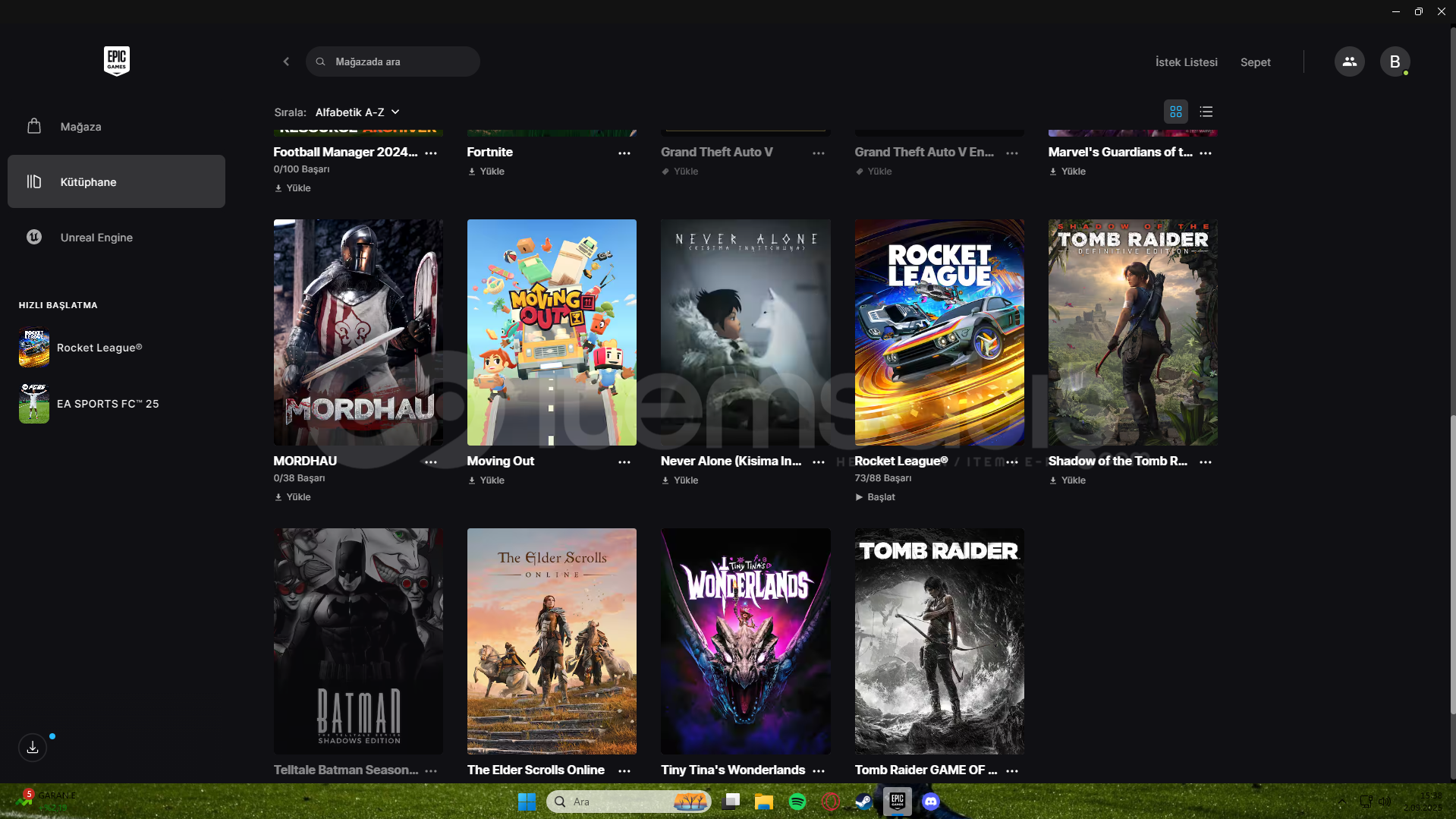Viewport: 1456px width, 819px height.
Task: Open Tiny Tina's Wonderlands cover
Action: (x=745, y=641)
